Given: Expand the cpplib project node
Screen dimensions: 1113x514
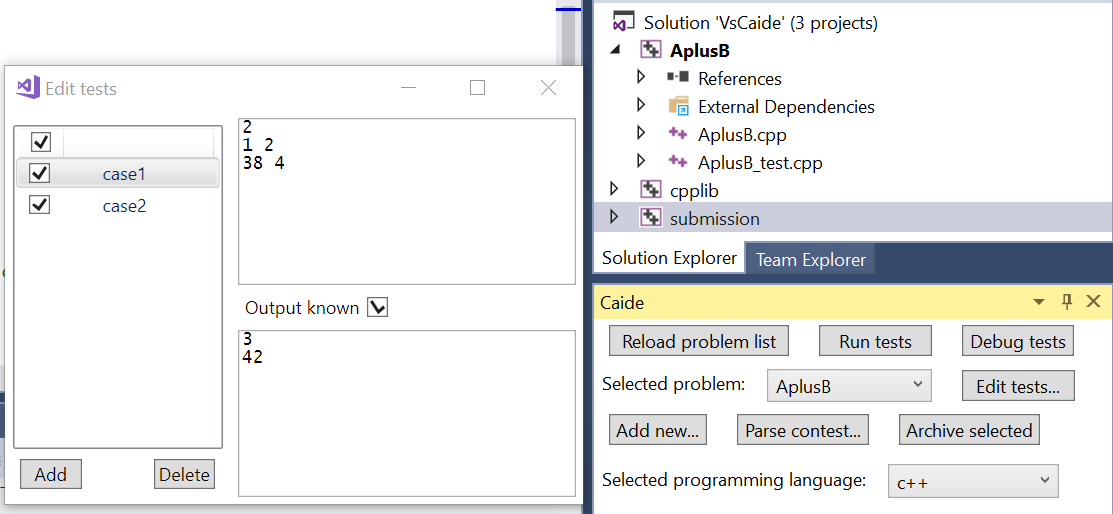Looking at the screenshot, I should click(x=615, y=189).
